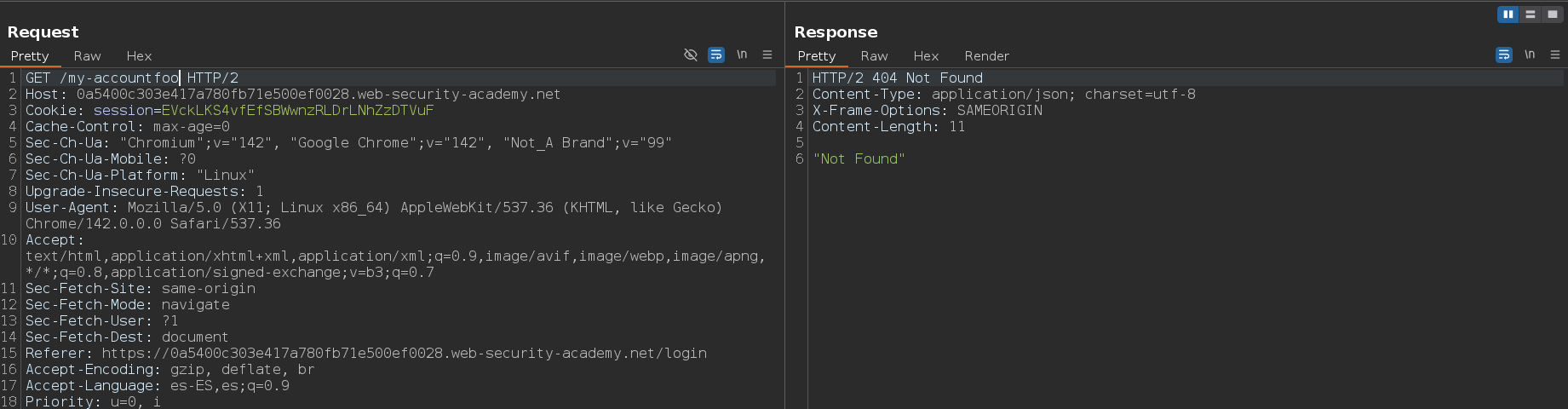
Task: Click the session cookie value in request
Action: tap(297, 111)
